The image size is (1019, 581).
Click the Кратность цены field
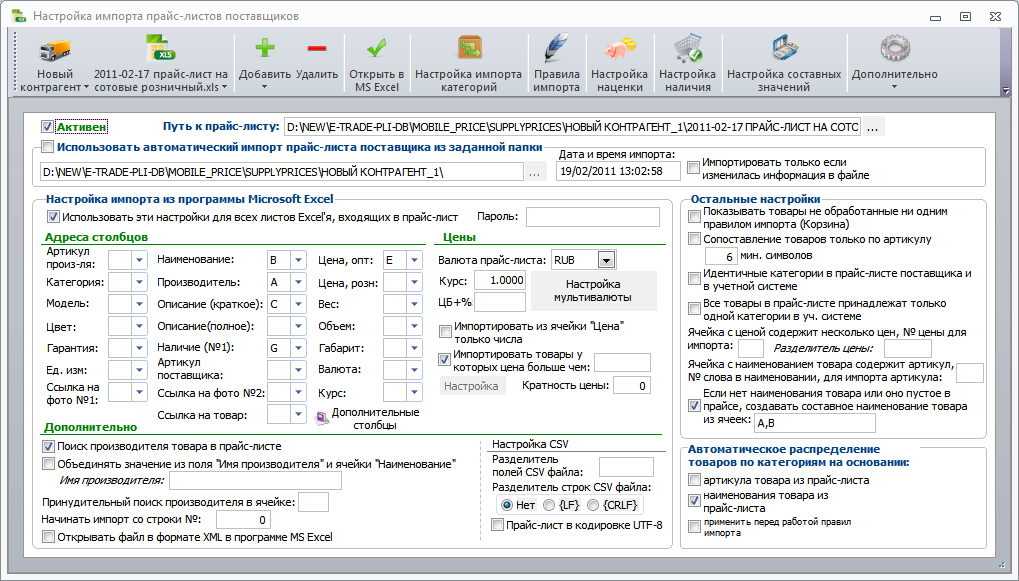(x=632, y=386)
